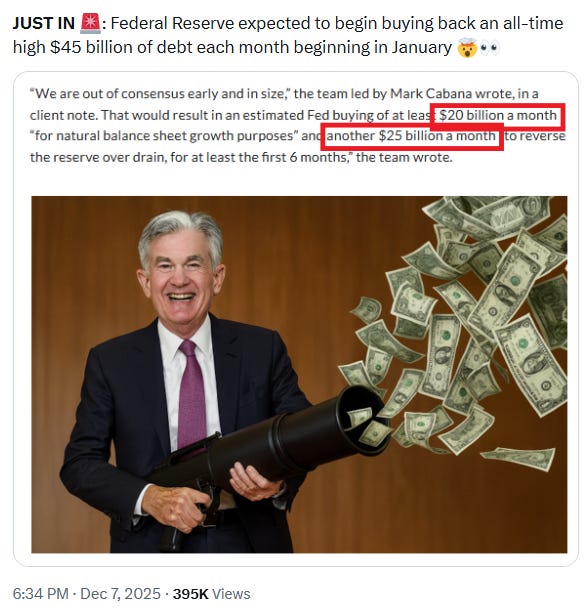Screen dimensions: 584x610
Task: Click the quoted line starting We are out
Action: 284,94
